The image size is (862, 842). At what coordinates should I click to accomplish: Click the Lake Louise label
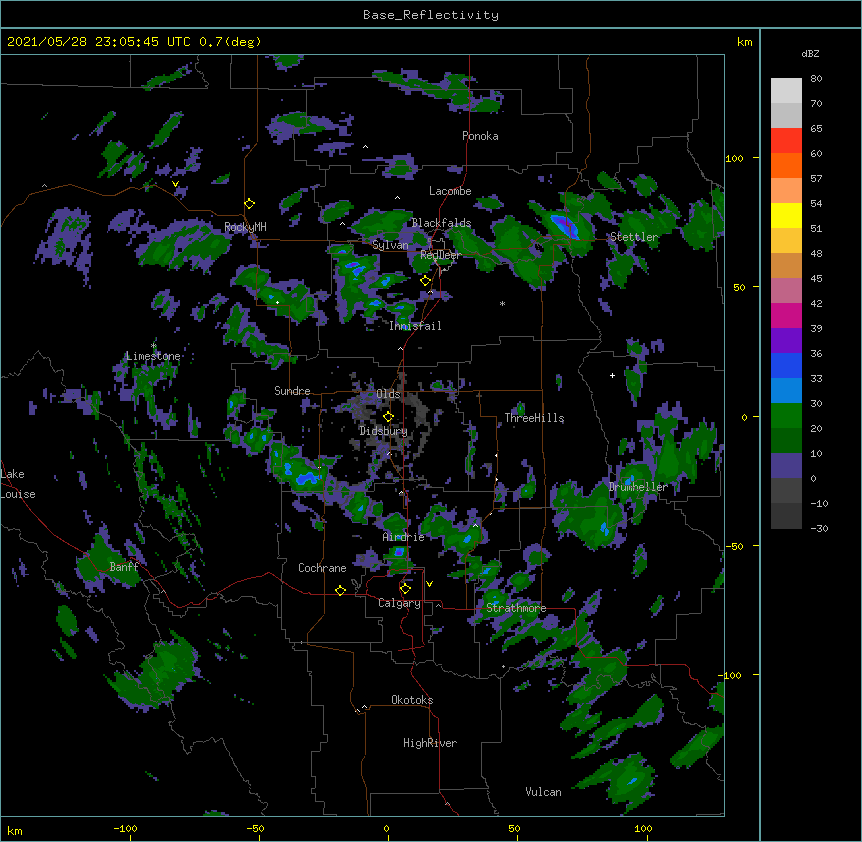[x=18, y=484]
